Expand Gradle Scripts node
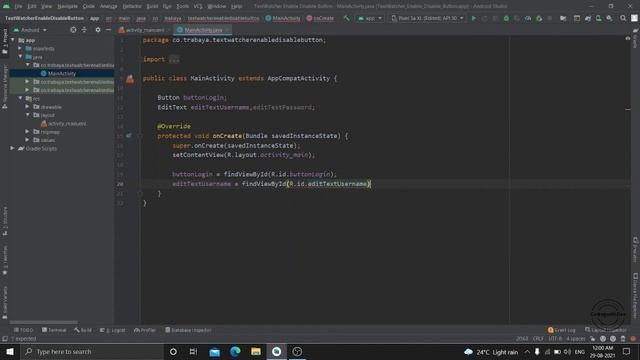 (12, 148)
